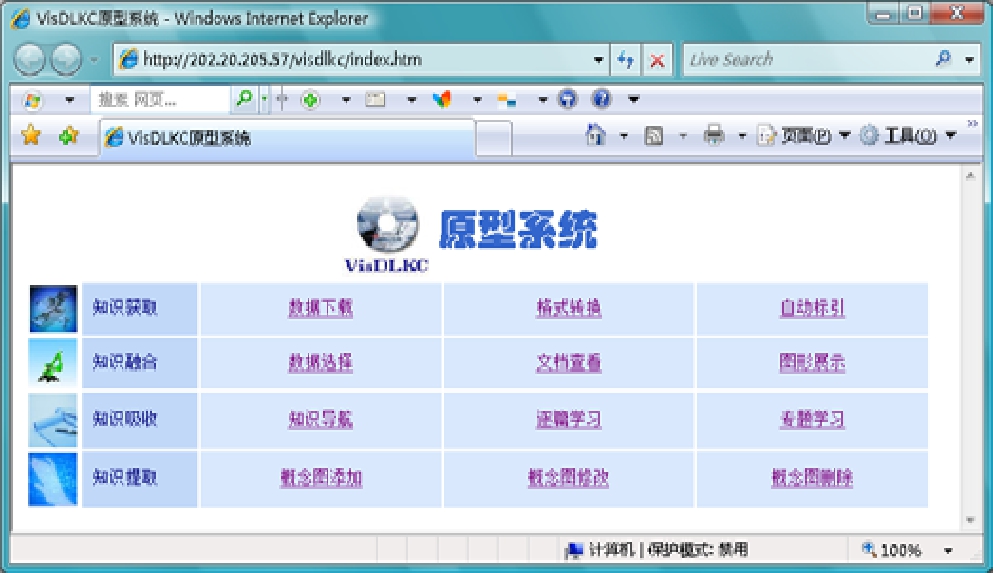Click the Live Search magnifier icon
Viewport: 993px width, 573px height.
pos(943,59)
